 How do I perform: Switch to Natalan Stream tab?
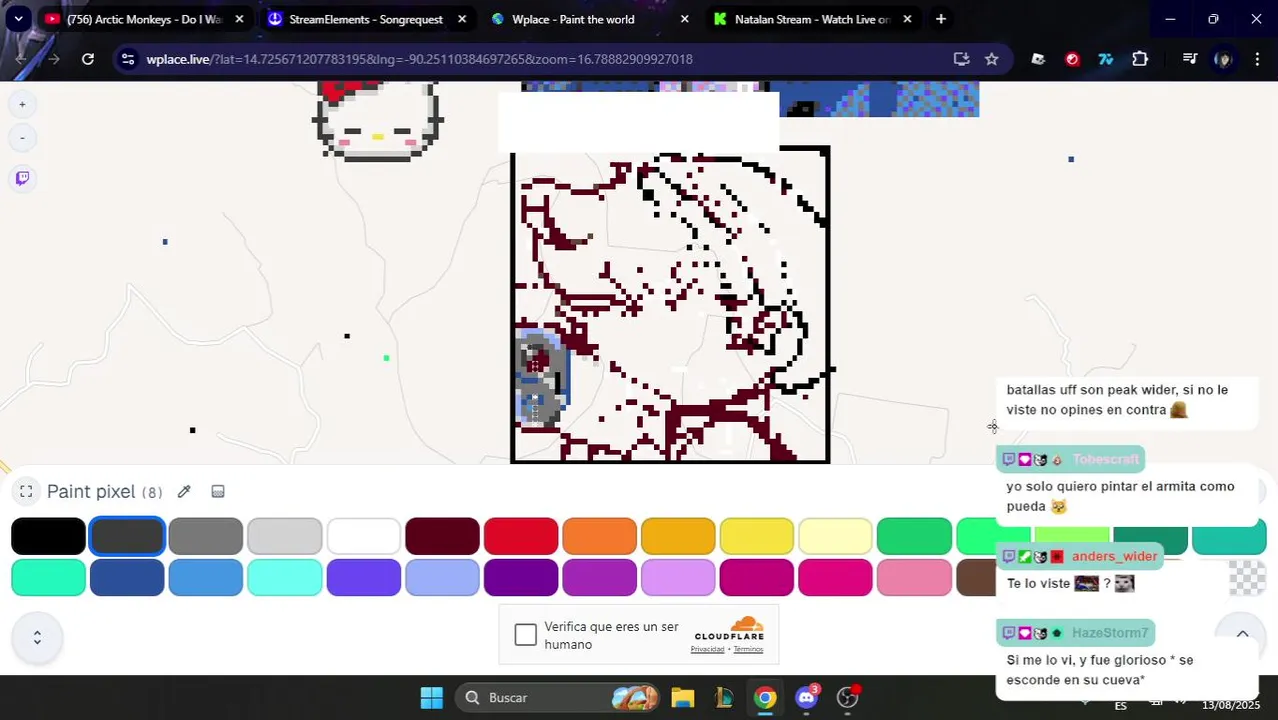click(x=813, y=19)
